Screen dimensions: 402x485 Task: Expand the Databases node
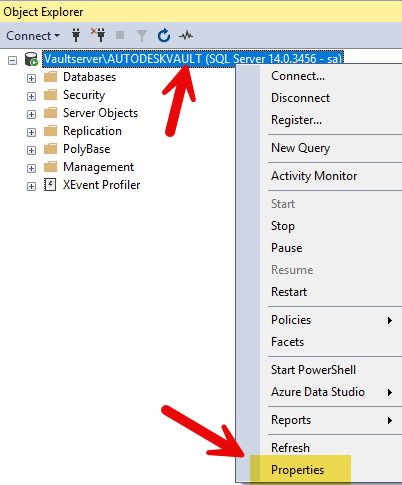(31, 78)
